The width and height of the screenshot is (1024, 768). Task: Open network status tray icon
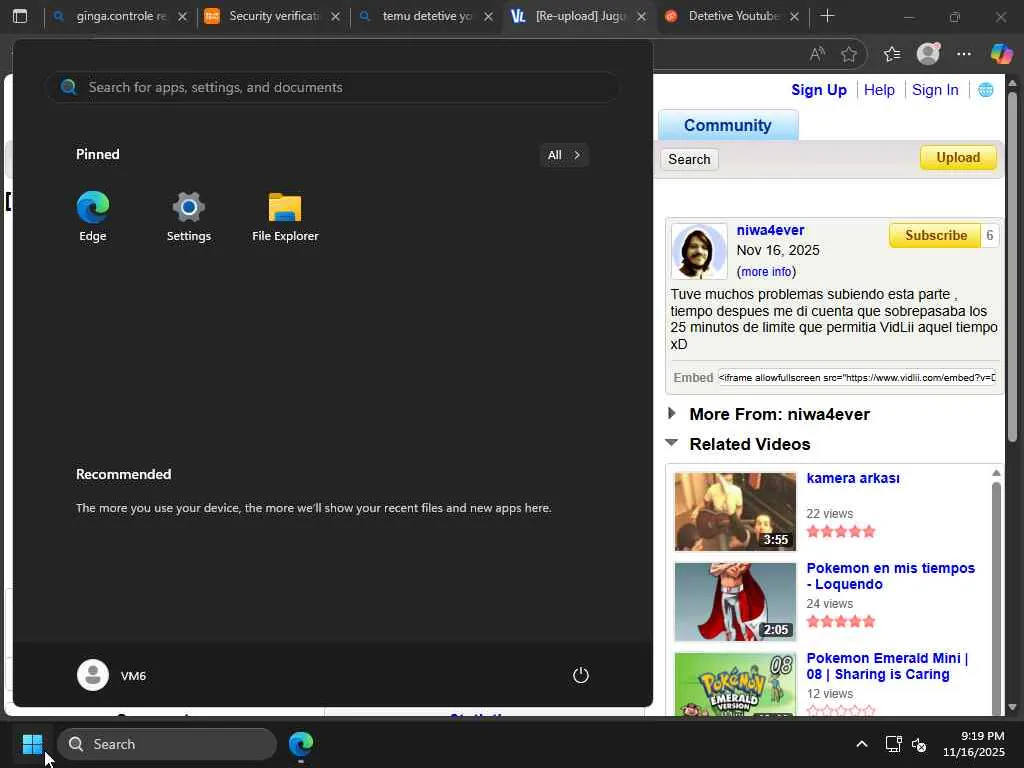click(893, 744)
